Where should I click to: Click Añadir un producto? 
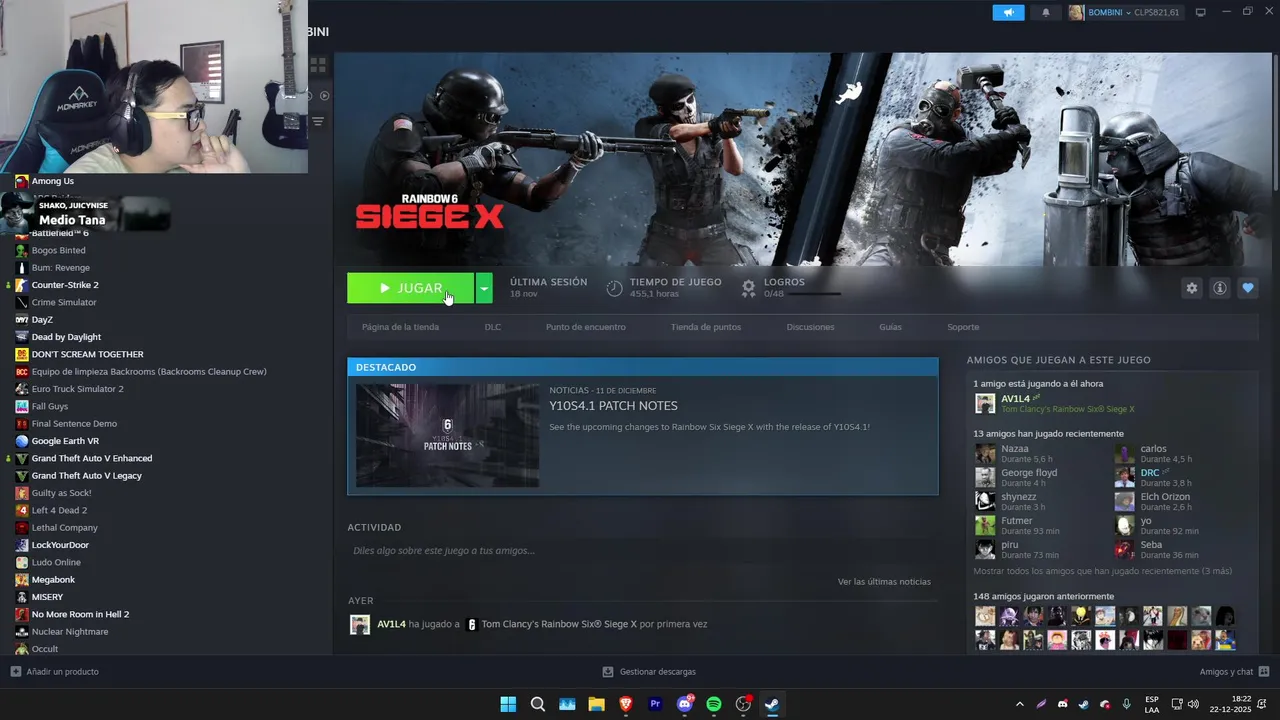pyautogui.click(x=55, y=672)
